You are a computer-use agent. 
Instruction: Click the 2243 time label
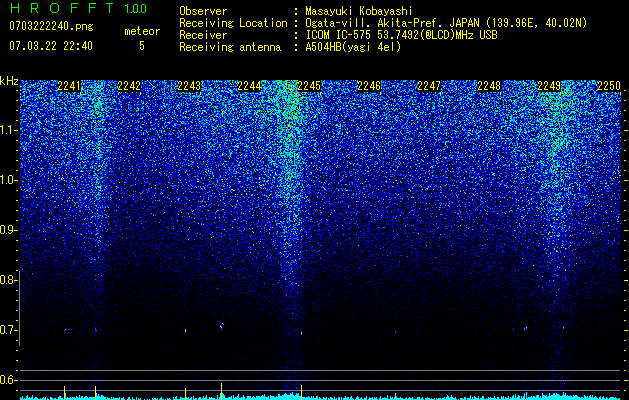[189, 86]
